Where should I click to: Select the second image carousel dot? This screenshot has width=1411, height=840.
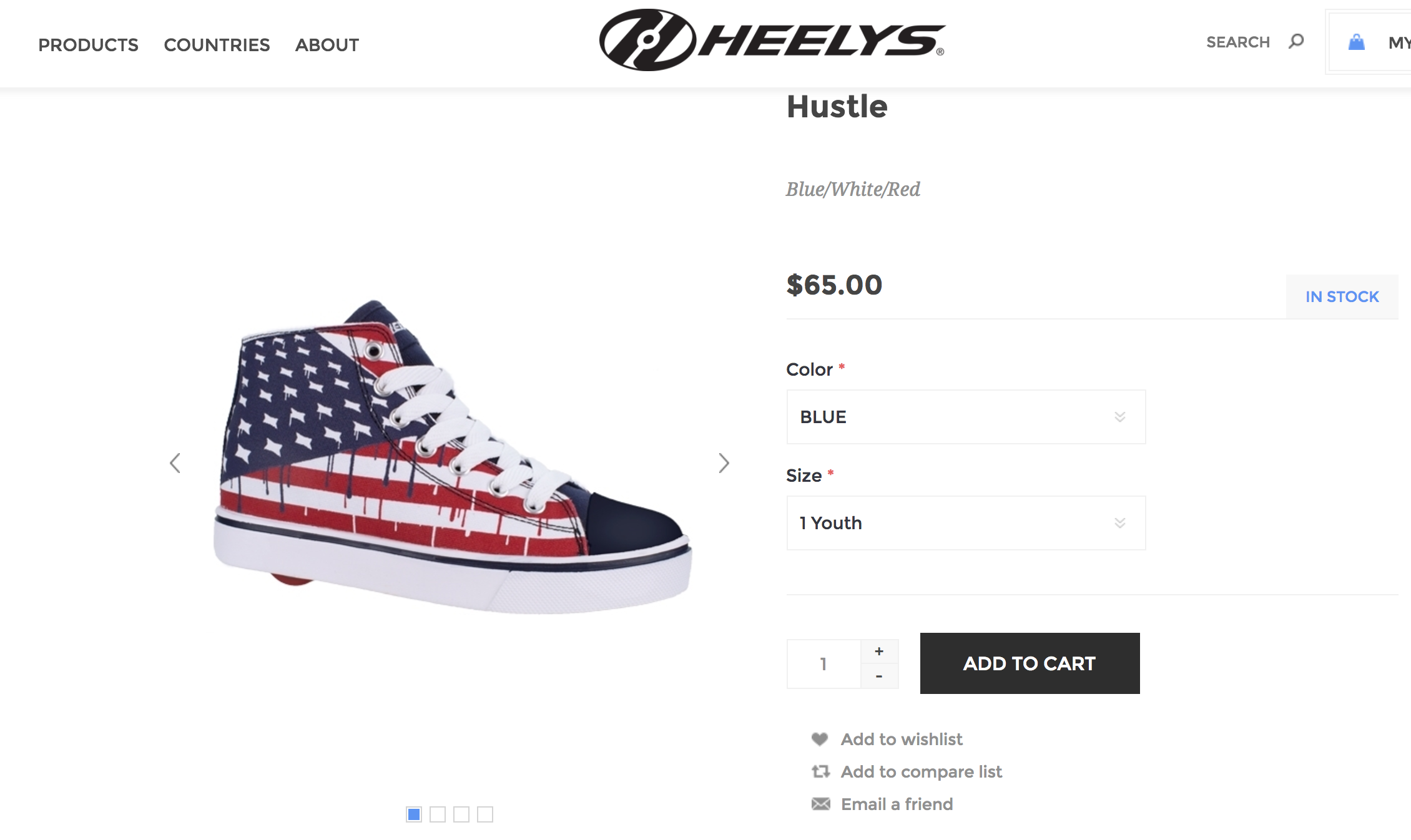click(438, 814)
